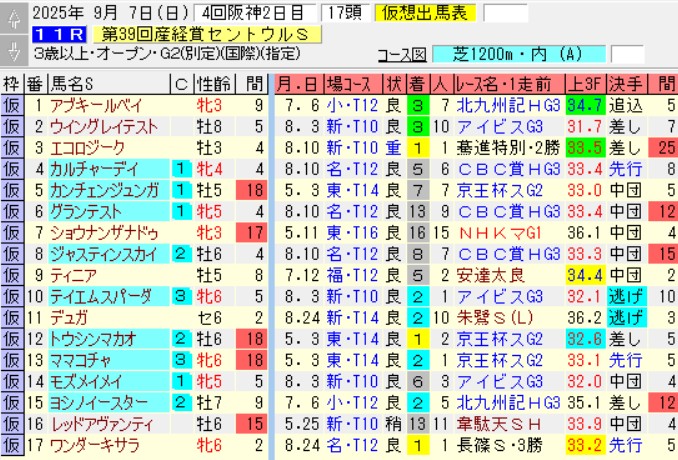The height and width of the screenshot is (460, 678).
Task: Select the 11R race number box
Action: [x=56, y=34]
